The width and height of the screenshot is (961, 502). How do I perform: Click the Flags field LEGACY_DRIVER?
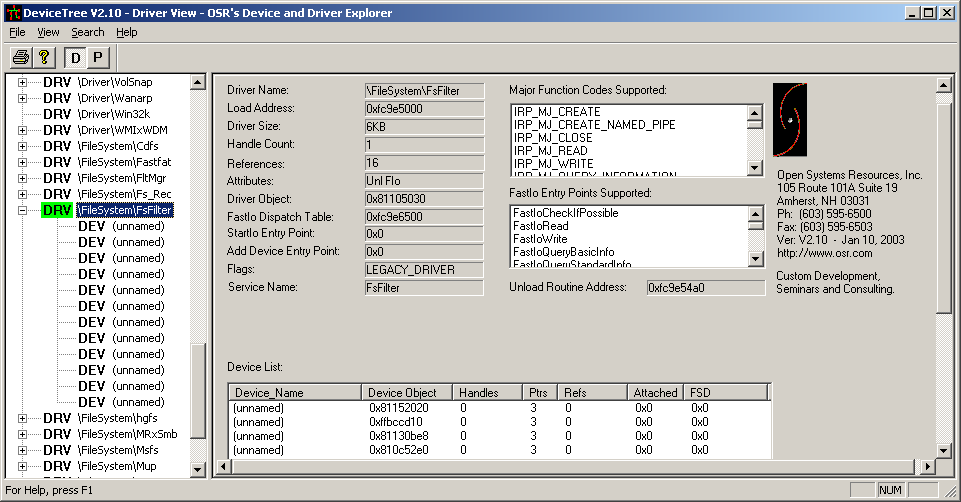click(424, 270)
